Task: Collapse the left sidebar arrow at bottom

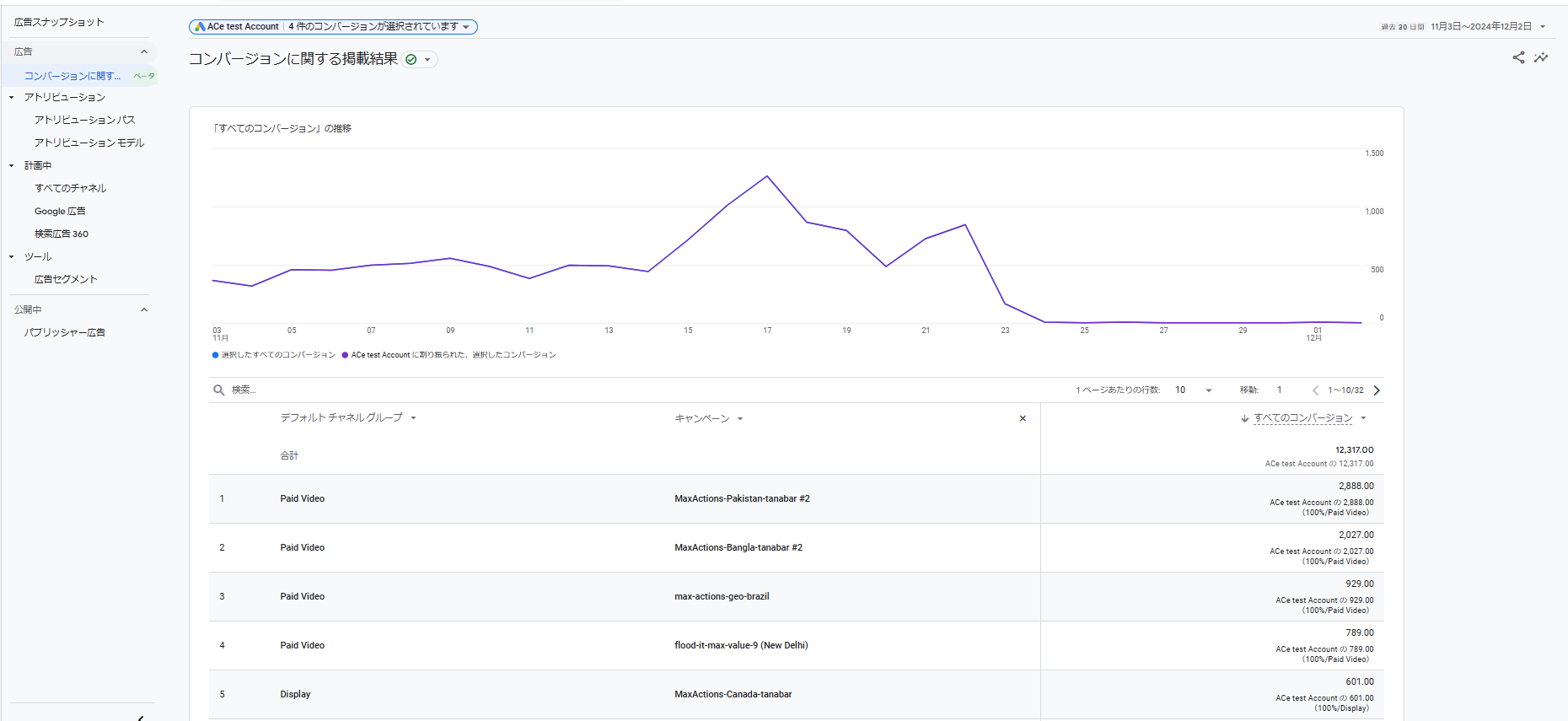Action: coord(140,717)
